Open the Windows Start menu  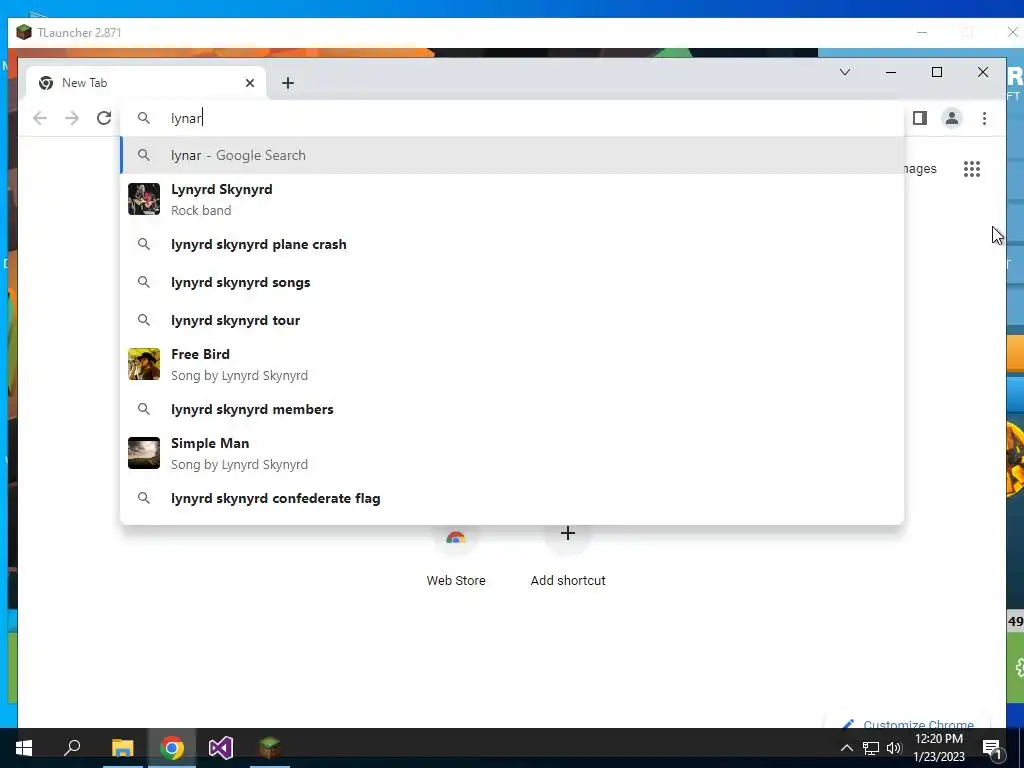coord(24,748)
